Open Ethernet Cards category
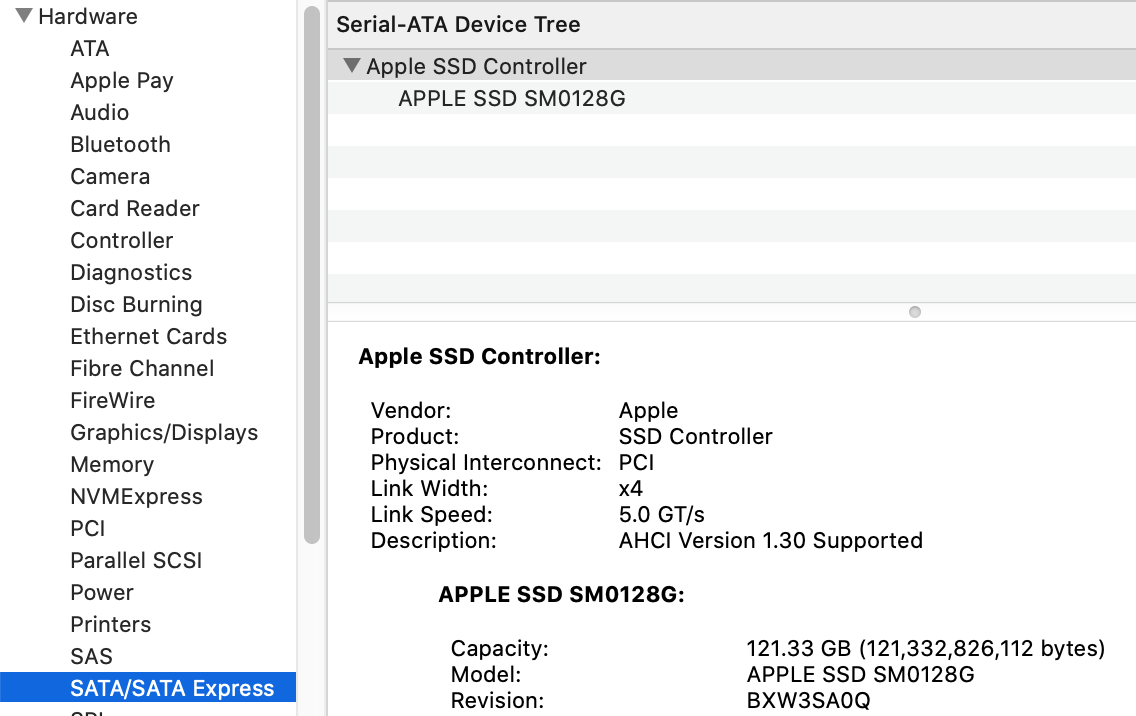 (x=149, y=336)
